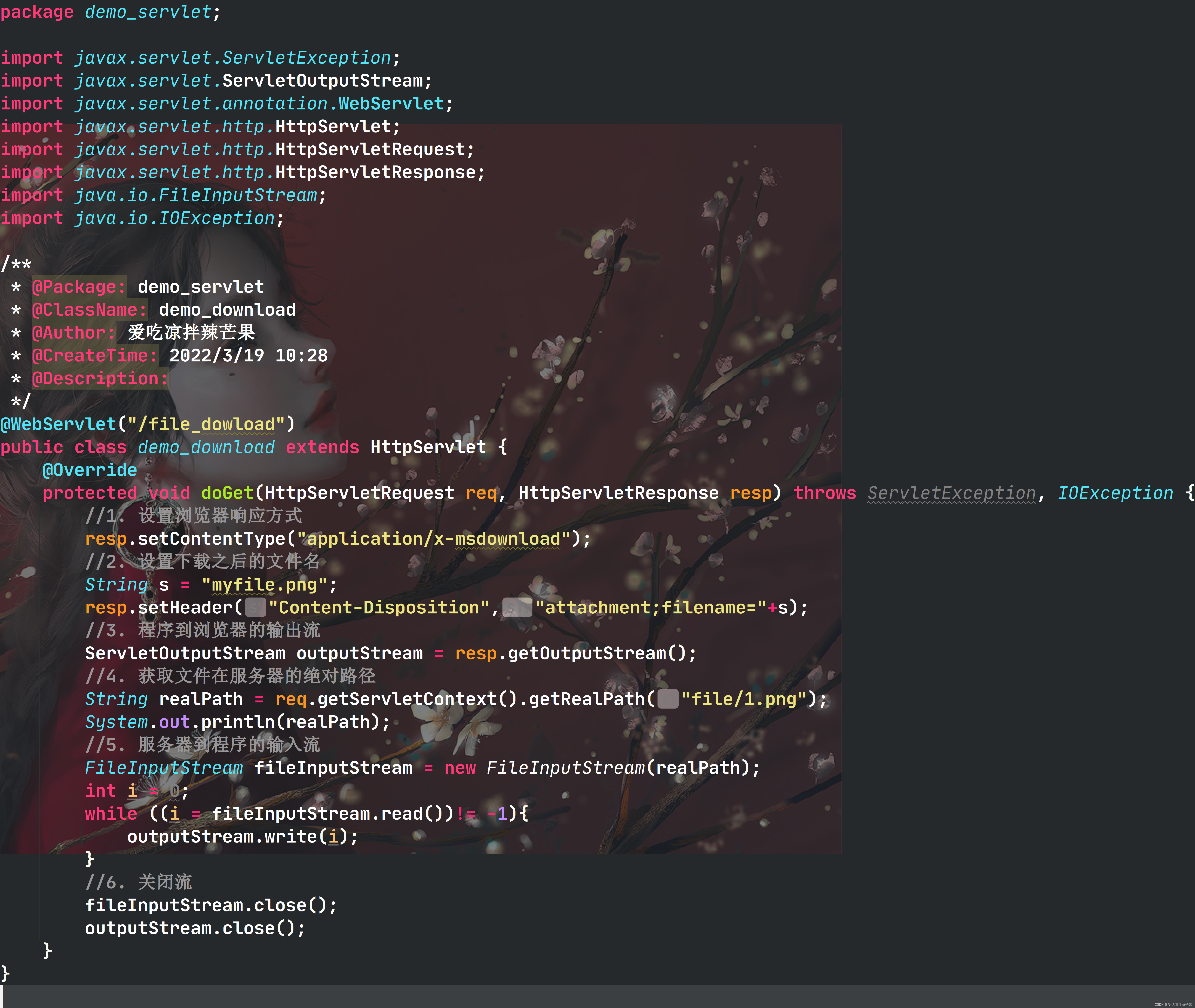
Task: Click the @Author: Javadoc tag
Action: [74, 333]
